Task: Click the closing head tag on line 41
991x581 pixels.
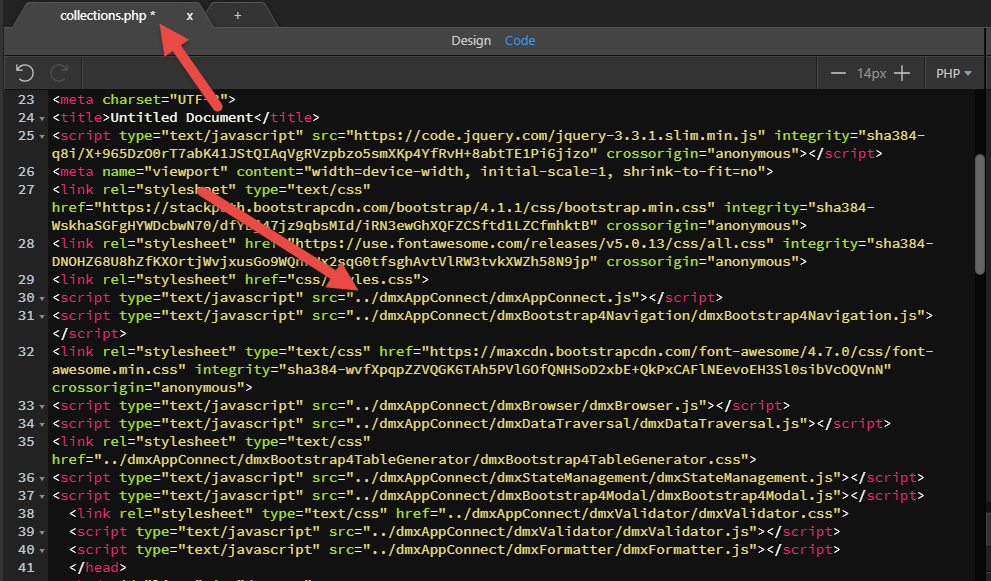Action: pos(98,568)
